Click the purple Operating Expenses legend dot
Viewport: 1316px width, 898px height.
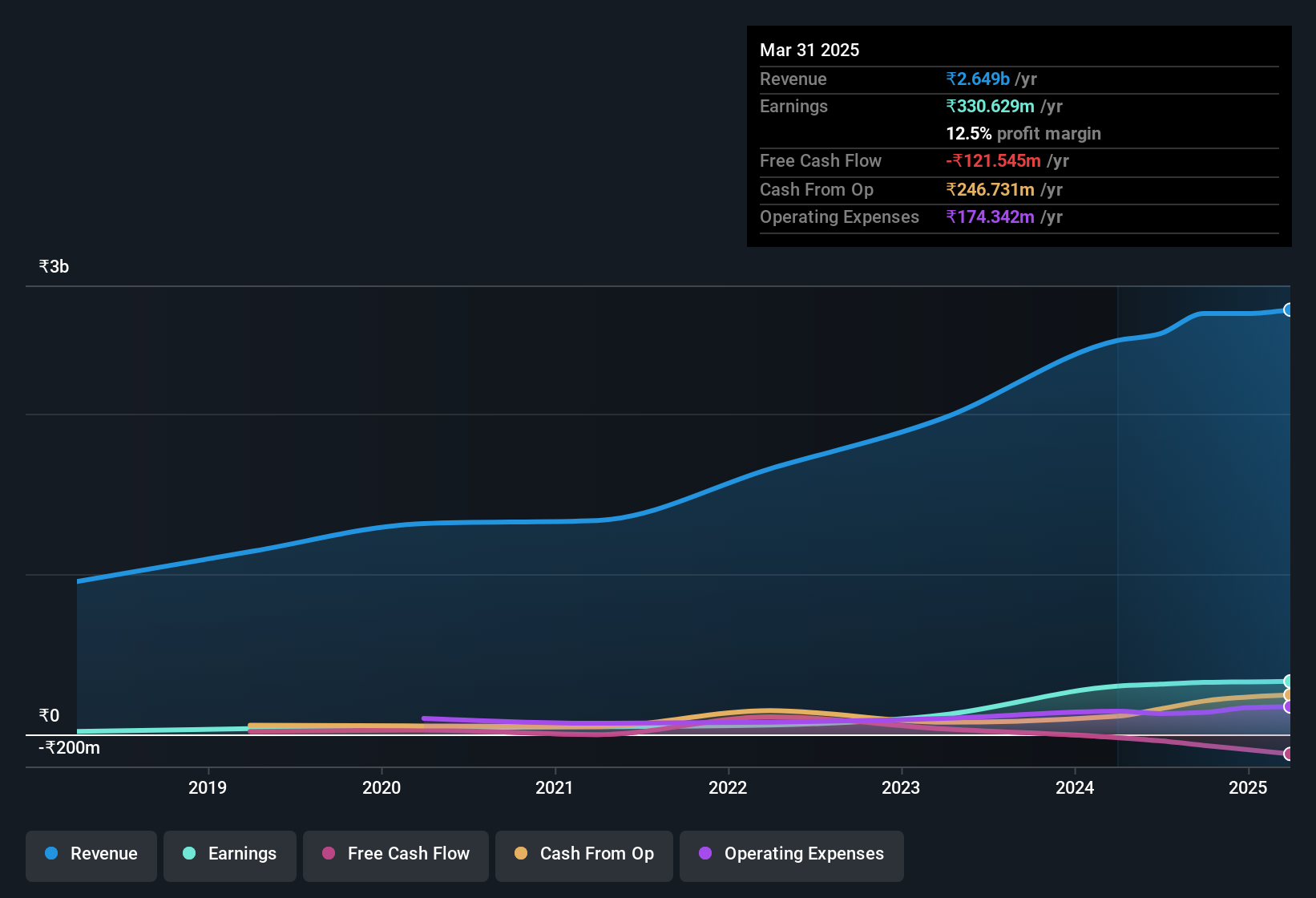705,854
